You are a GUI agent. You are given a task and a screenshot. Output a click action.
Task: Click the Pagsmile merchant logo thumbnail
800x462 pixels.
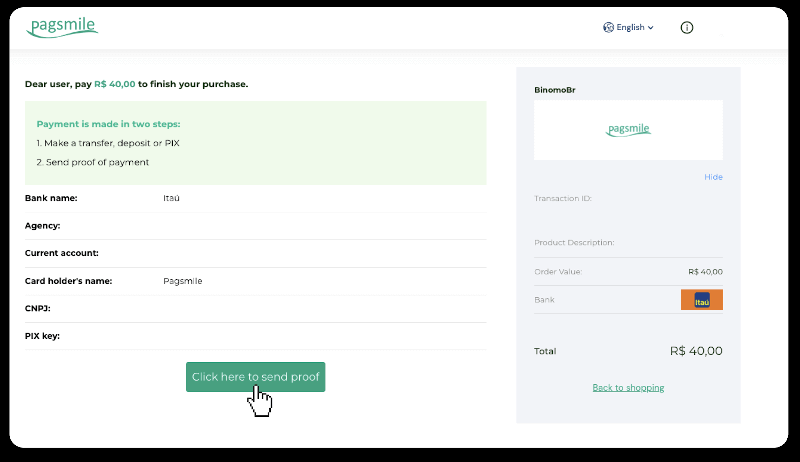(628, 130)
